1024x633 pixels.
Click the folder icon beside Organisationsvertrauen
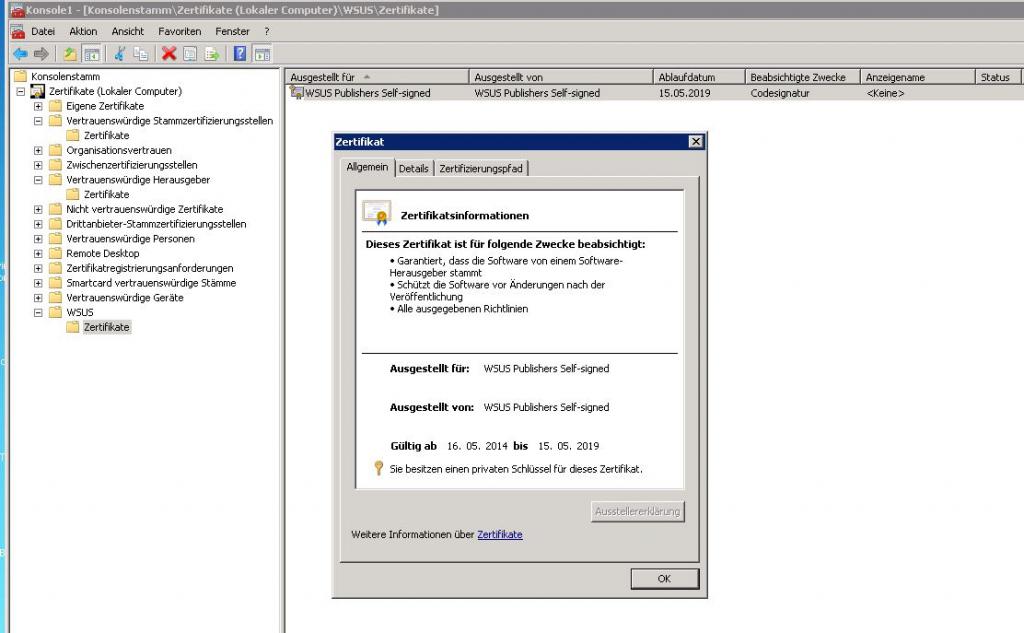pos(56,150)
